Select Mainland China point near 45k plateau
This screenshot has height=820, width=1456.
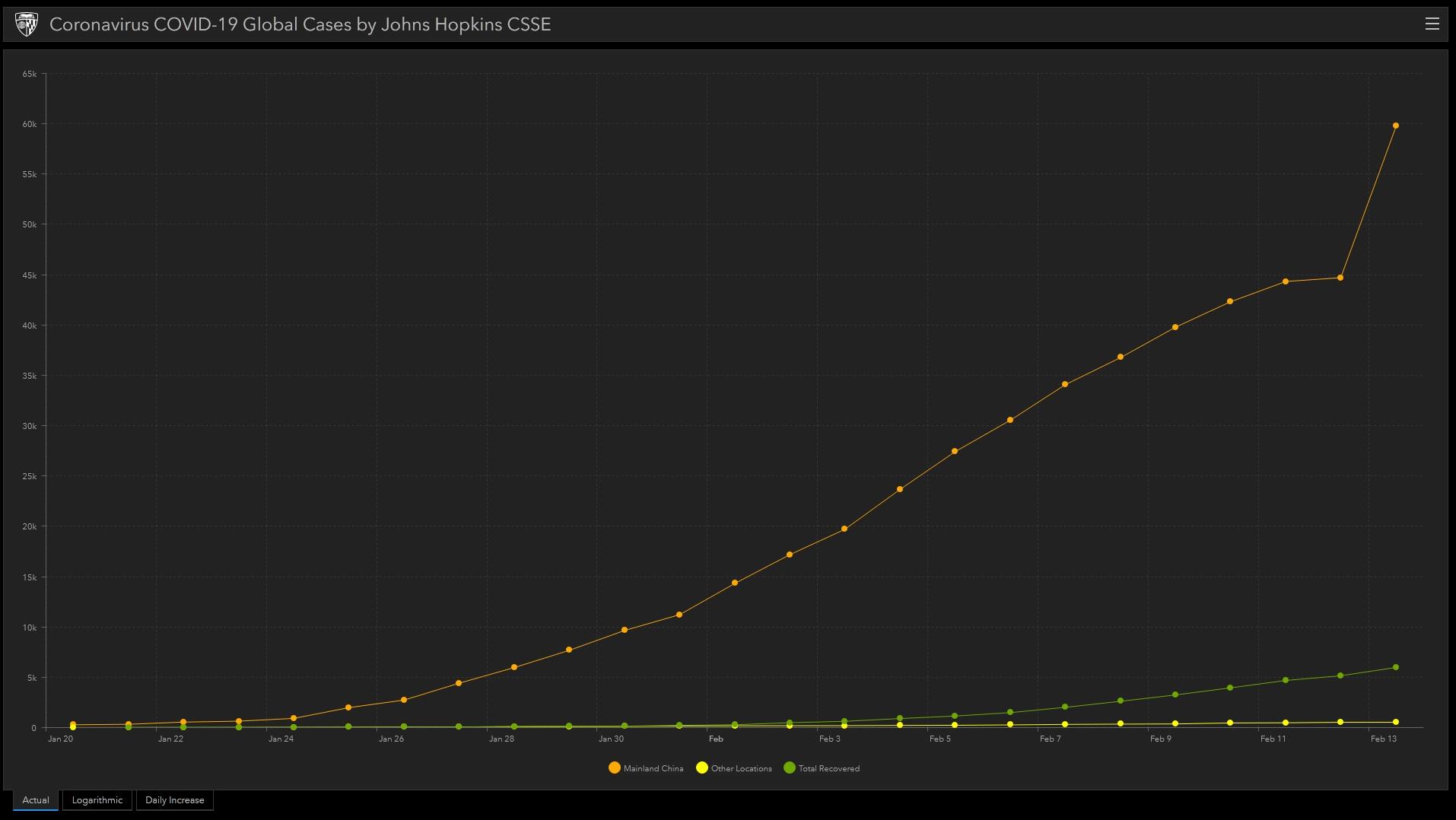[x=1340, y=278]
